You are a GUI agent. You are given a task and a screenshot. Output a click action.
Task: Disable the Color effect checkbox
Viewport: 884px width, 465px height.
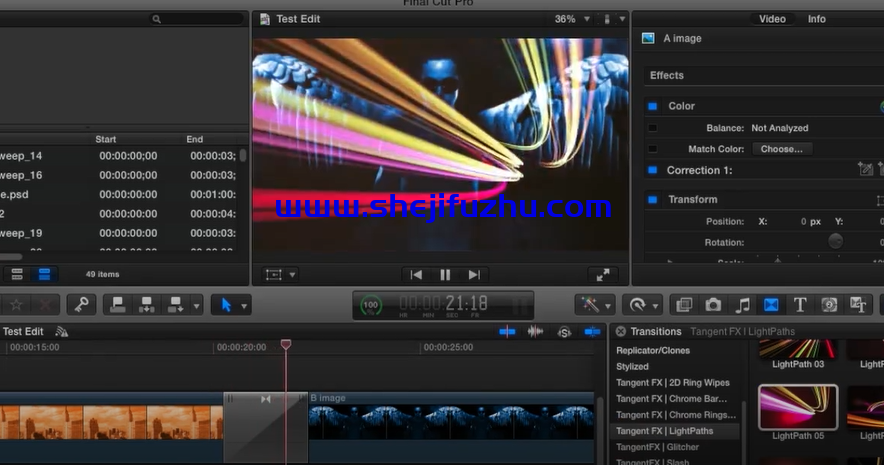(x=652, y=106)
